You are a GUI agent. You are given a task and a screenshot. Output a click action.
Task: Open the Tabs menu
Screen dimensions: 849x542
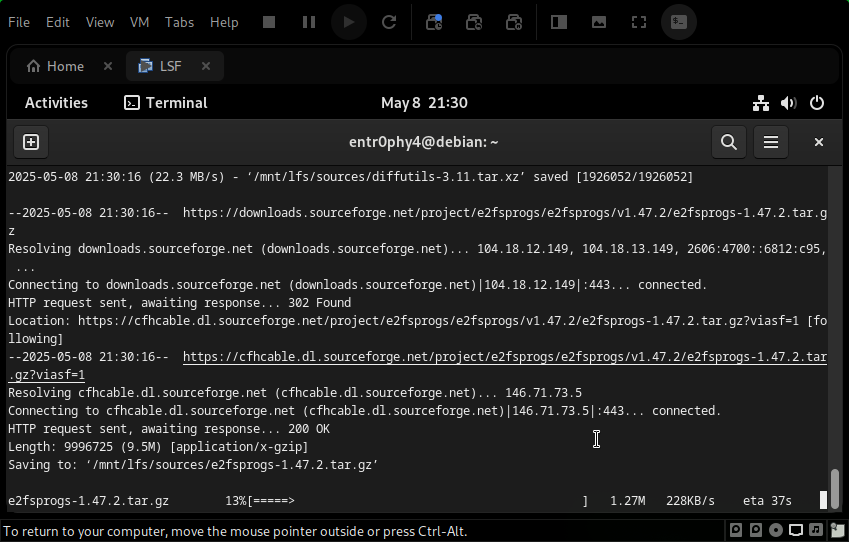coord(179,22)
